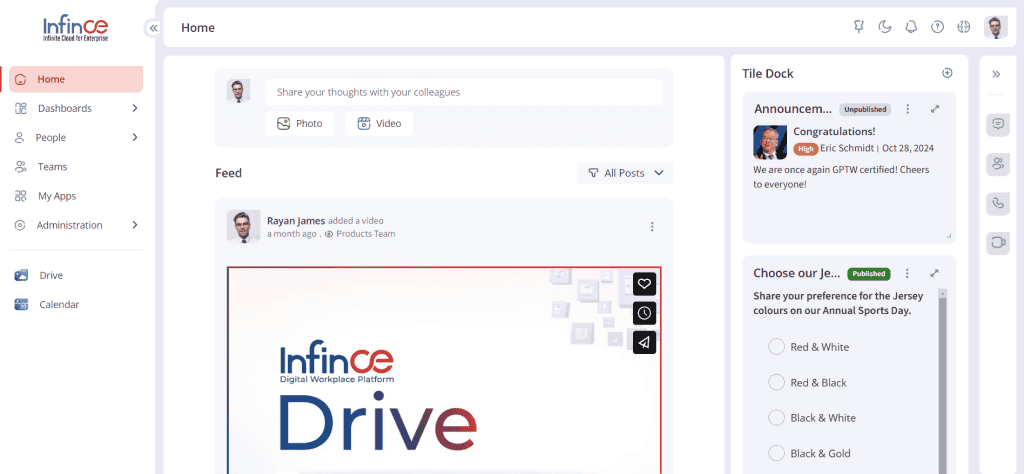This screenshot has height=474, width=1024.
Task: Select Red & Black jersey option
Action: (x=776, y=383)
